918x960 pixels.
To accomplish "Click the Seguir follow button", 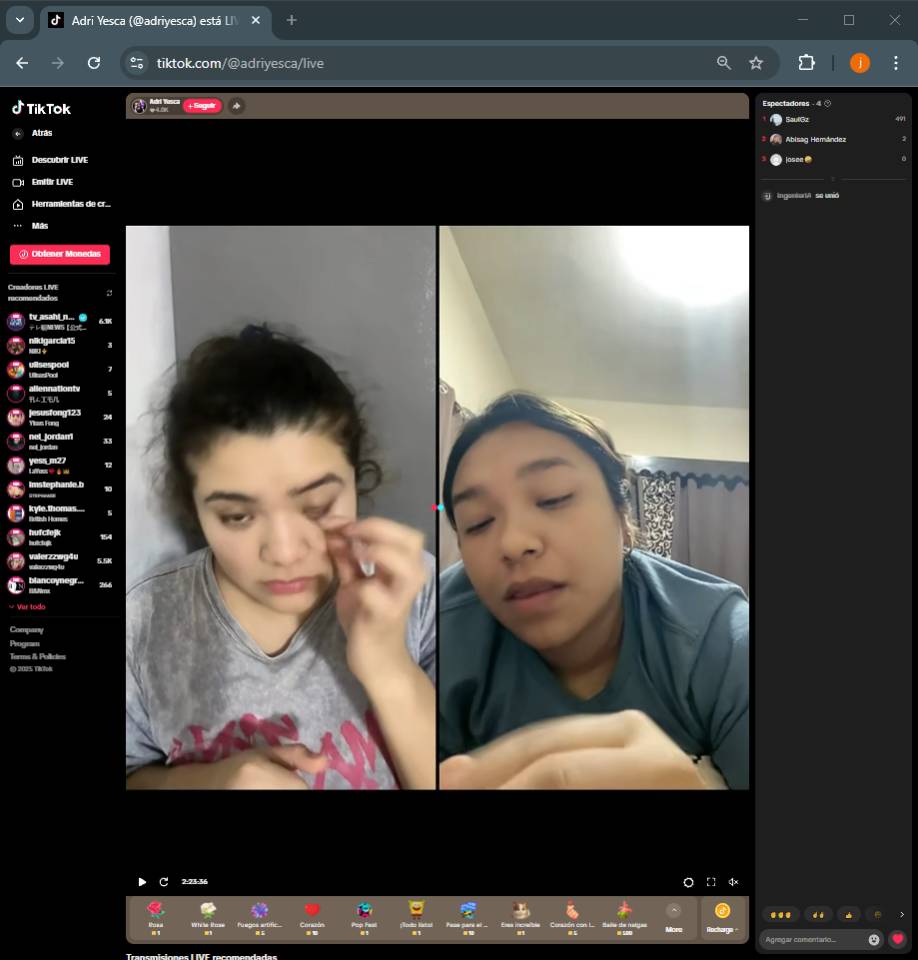I will [x=202, y=106].
